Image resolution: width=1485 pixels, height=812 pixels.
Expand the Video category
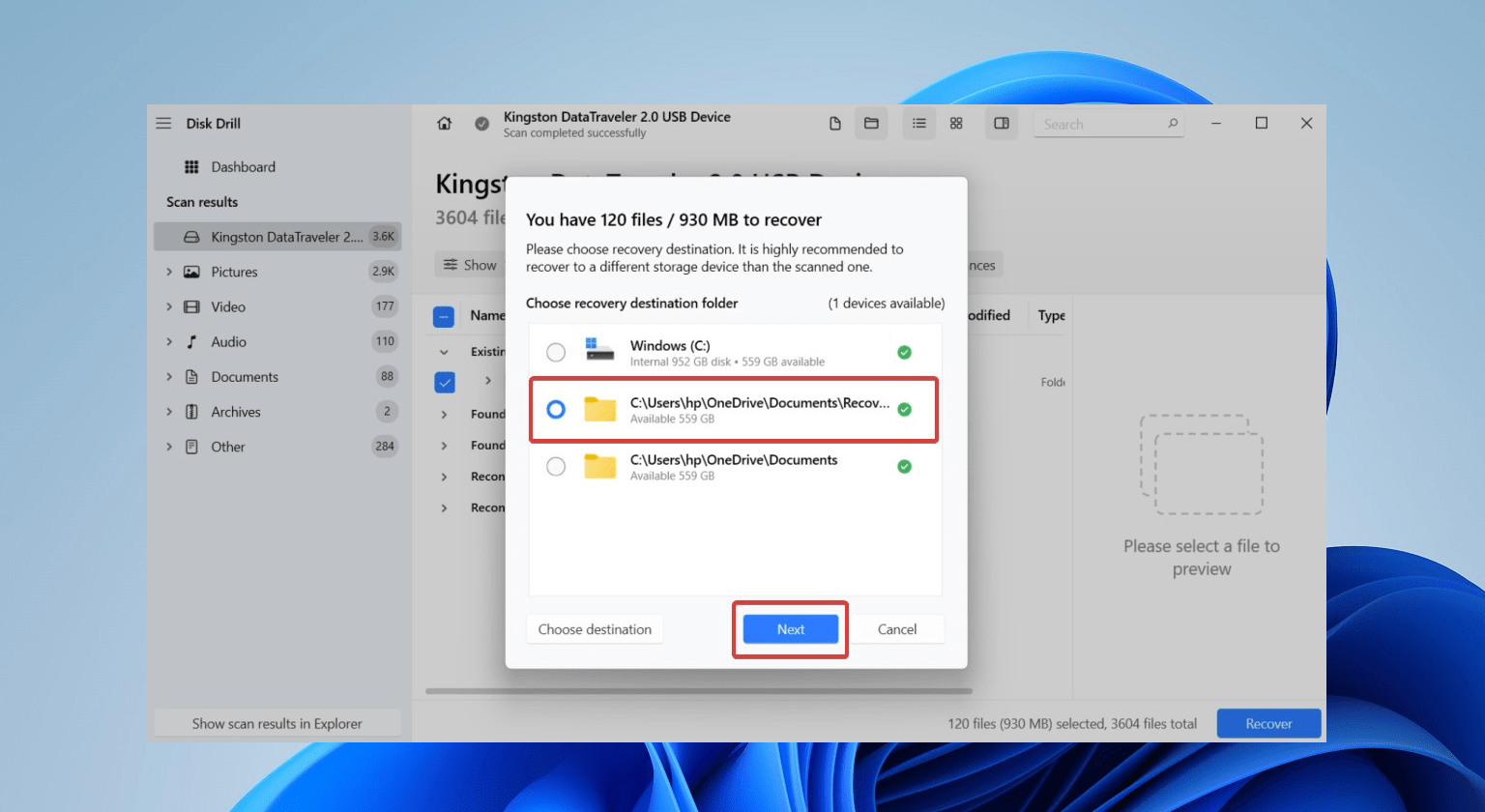pos(169,306)
